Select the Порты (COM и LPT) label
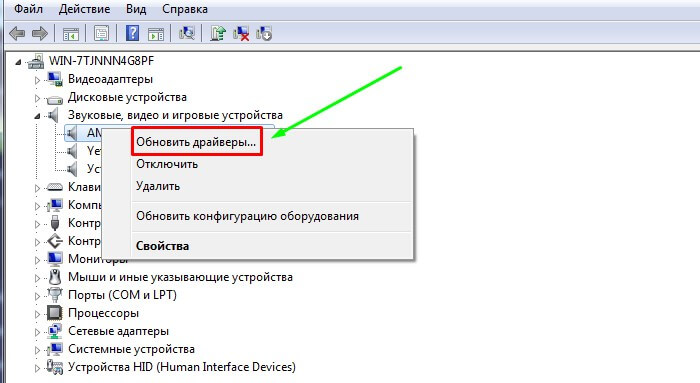 122,295
